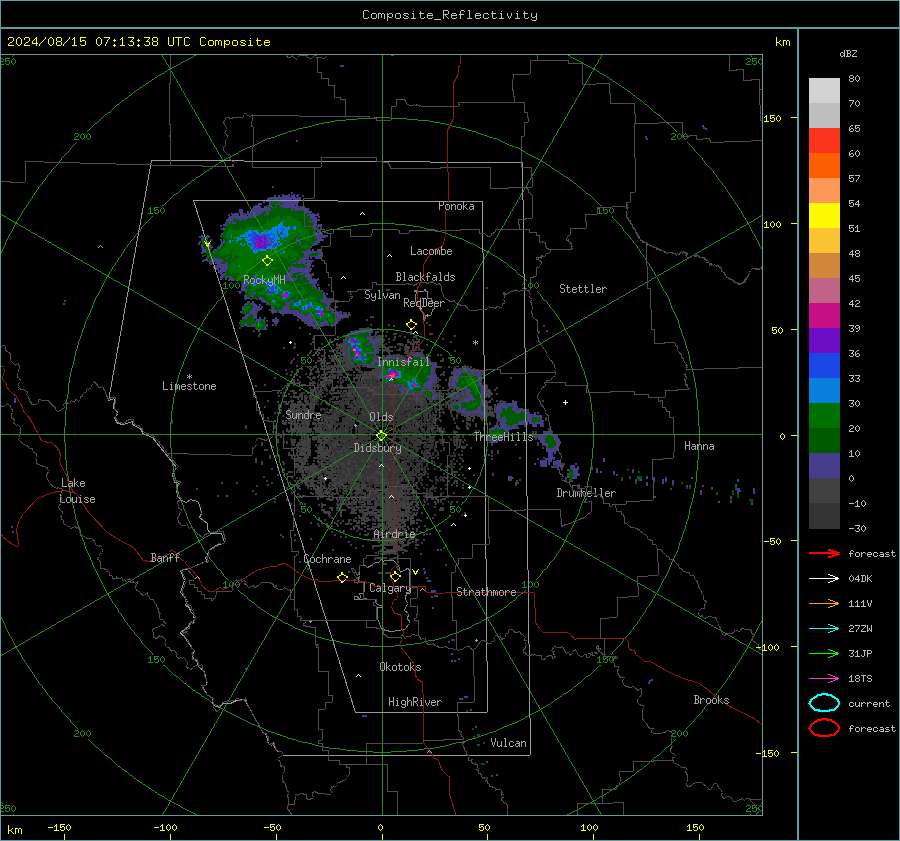Screen dimensions: 900x841
Task: Click the yellow diamond radar site marker at Didsbury
Action: 381,436
